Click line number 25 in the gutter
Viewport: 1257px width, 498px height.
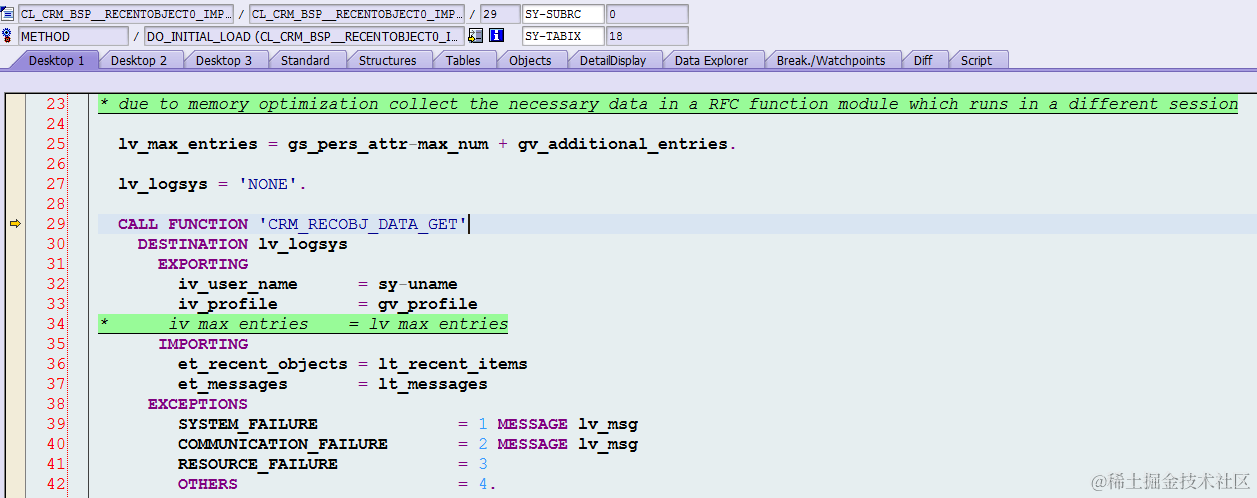pyautogui.click(x=55, y=144)
